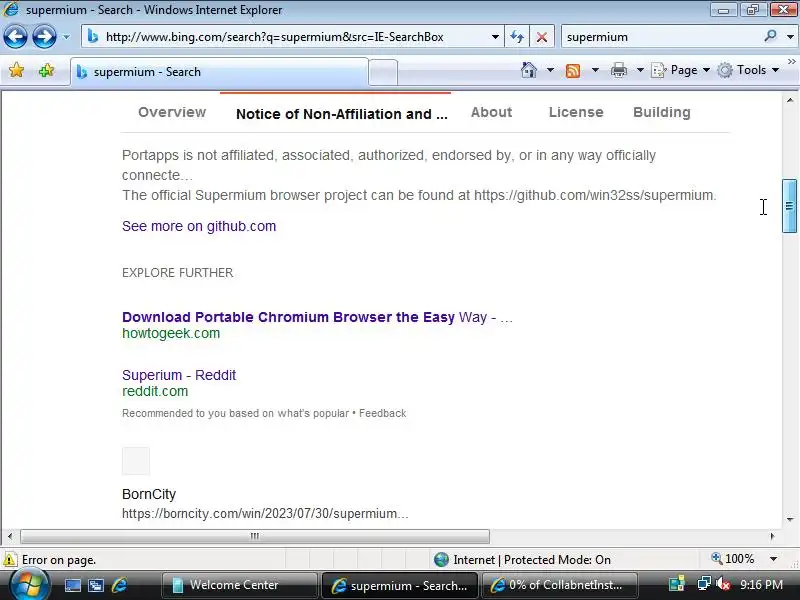This screenshot has width=800, height=600.
Task: Click the vertical scrollbar thumb
Action: coord(789,206)
